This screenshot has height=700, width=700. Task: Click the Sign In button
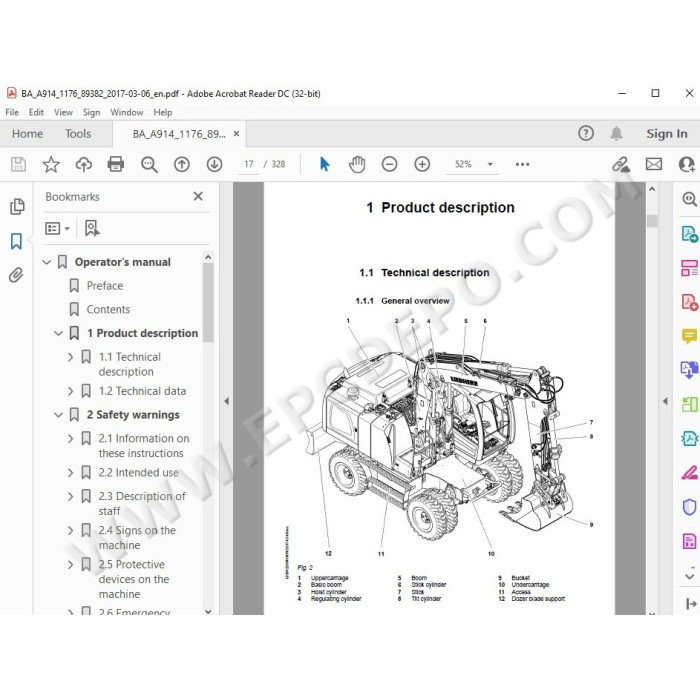667,133
